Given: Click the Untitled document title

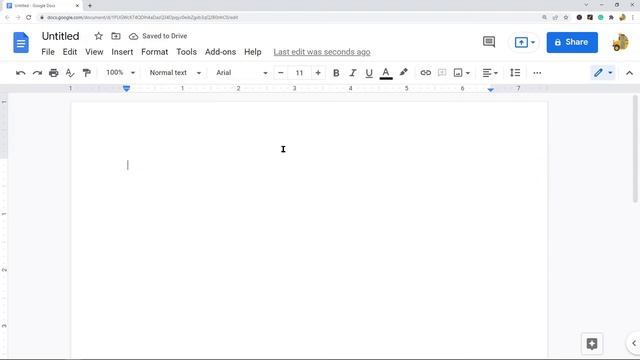Looking at the screenshot, I should click(60, 36).
